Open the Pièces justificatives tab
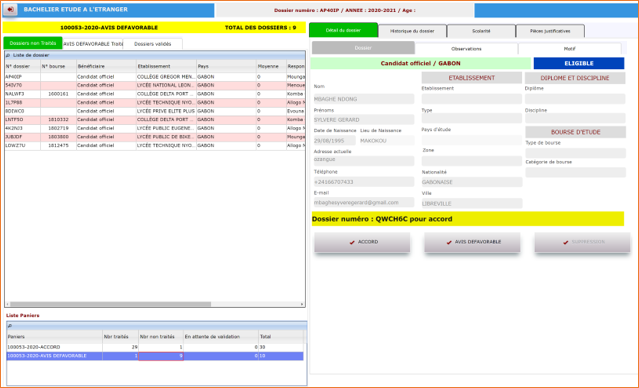The height and width of the screenshot is (388, 639). (550, 31)
